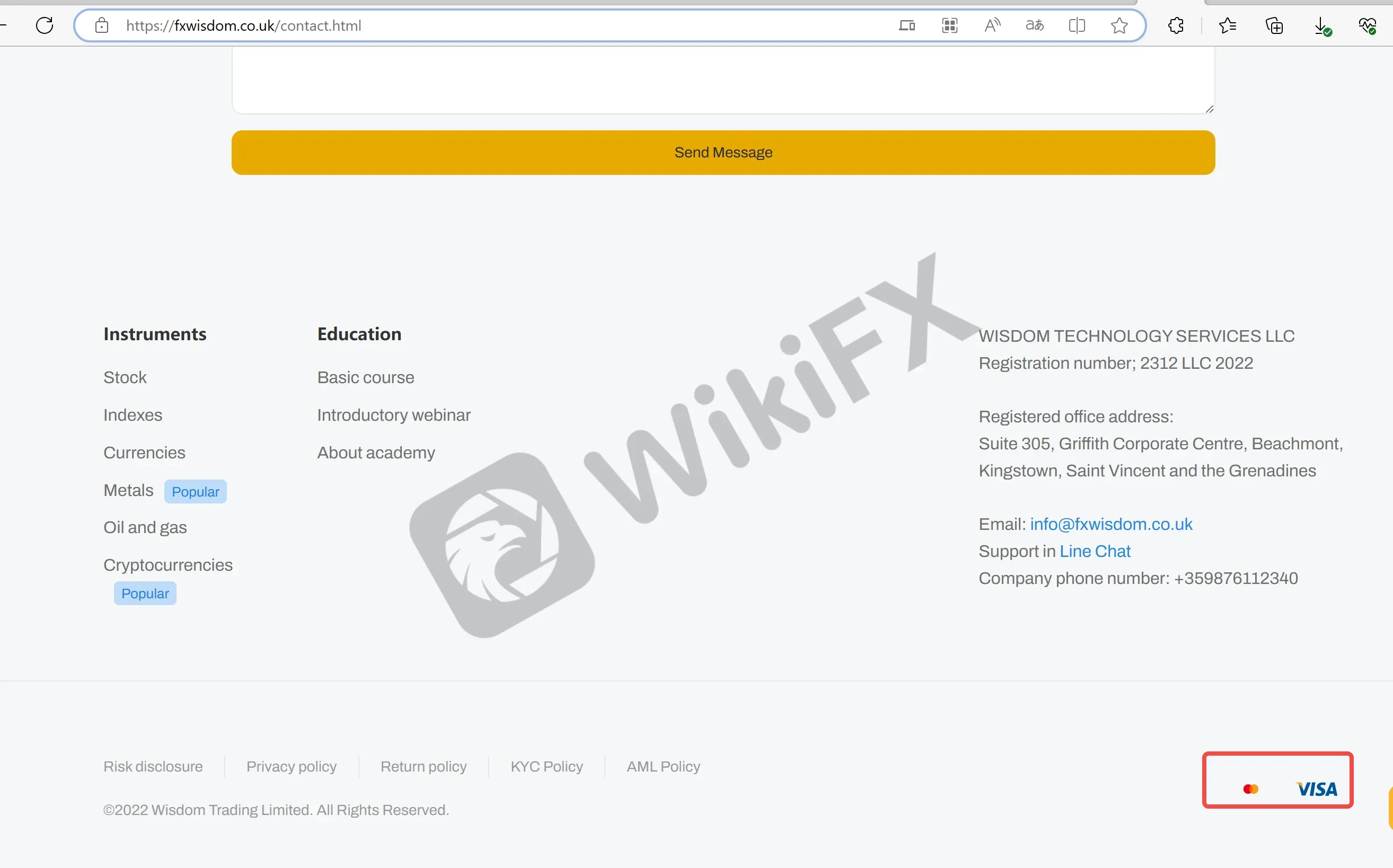This screenshot has width=1393, height=868.
Task: View site information lock icon
Action: point(102,25)
